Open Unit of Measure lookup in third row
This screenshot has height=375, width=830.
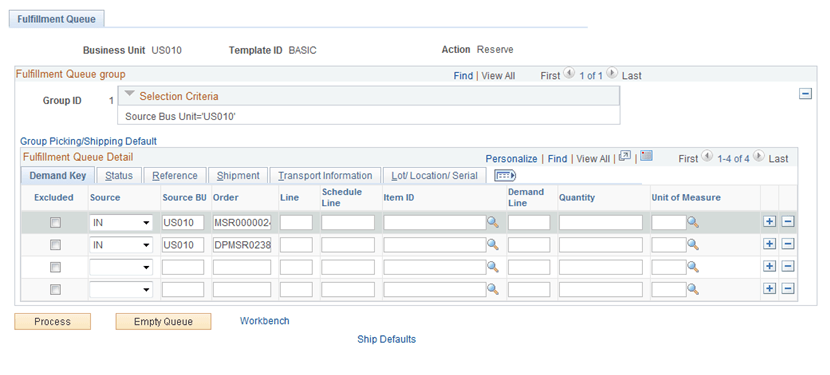click(x=693, y=267)
